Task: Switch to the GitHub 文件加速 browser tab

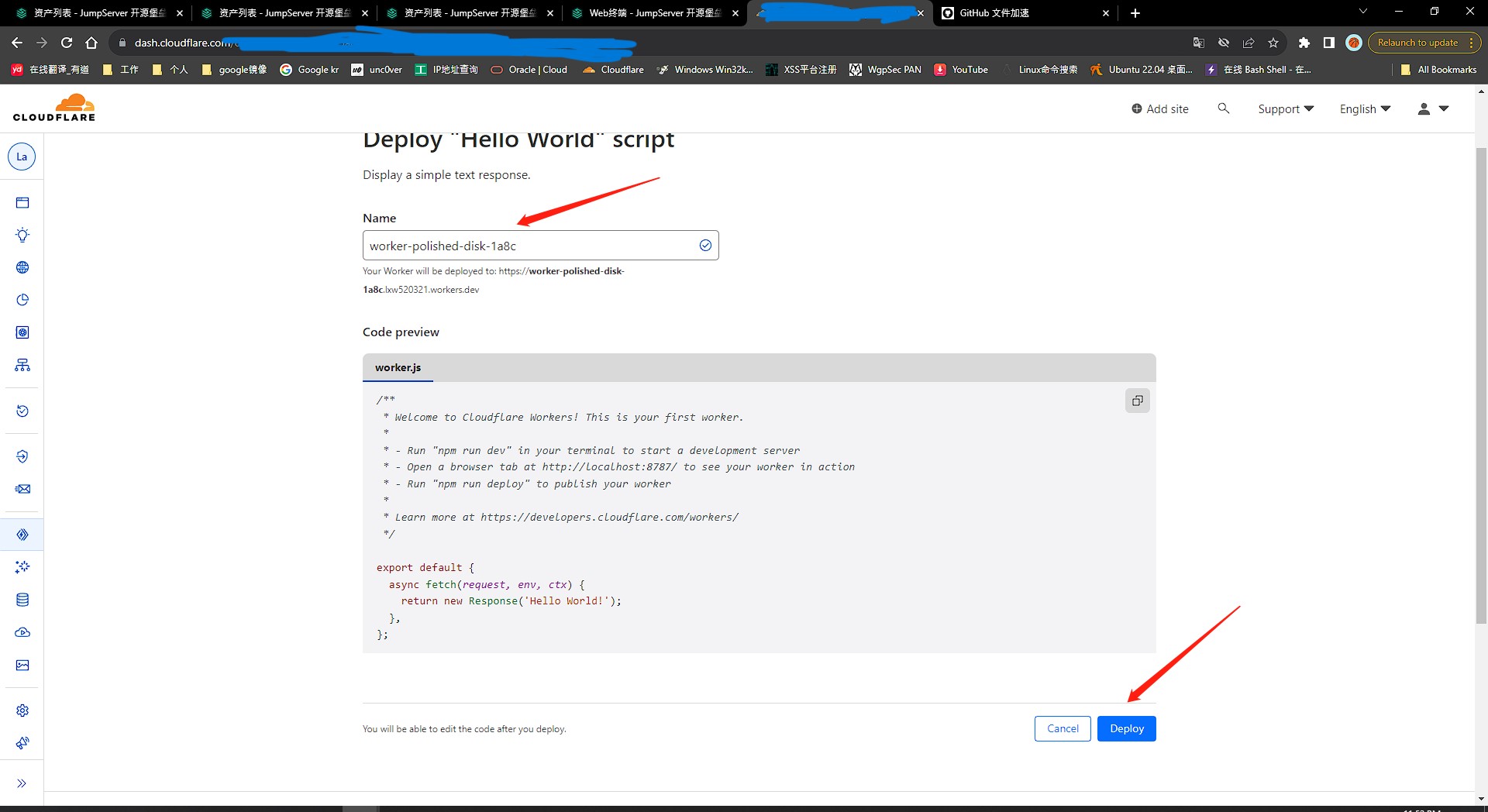Action: point(1022,13)
